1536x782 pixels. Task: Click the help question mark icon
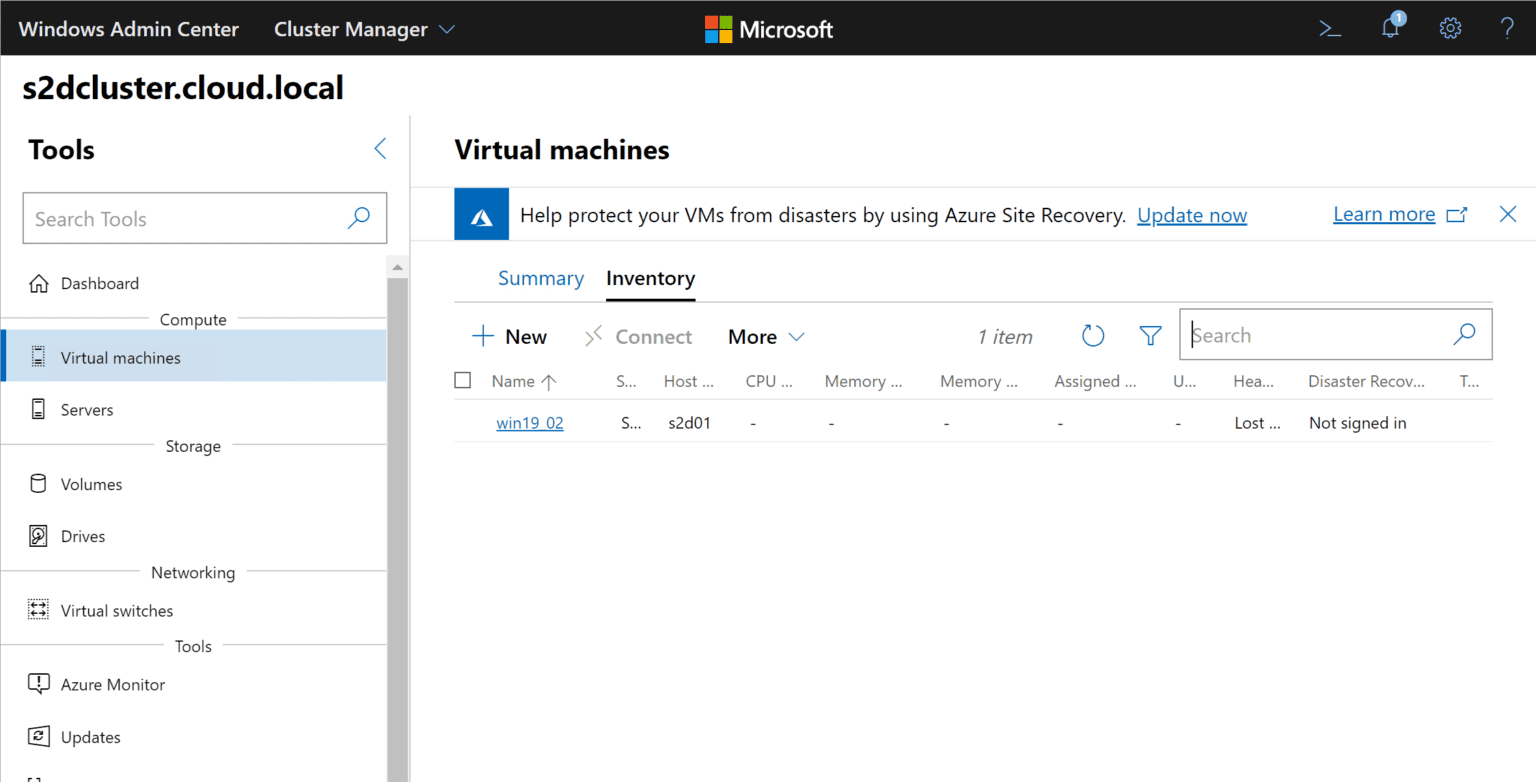click(x=1507, y=29)
